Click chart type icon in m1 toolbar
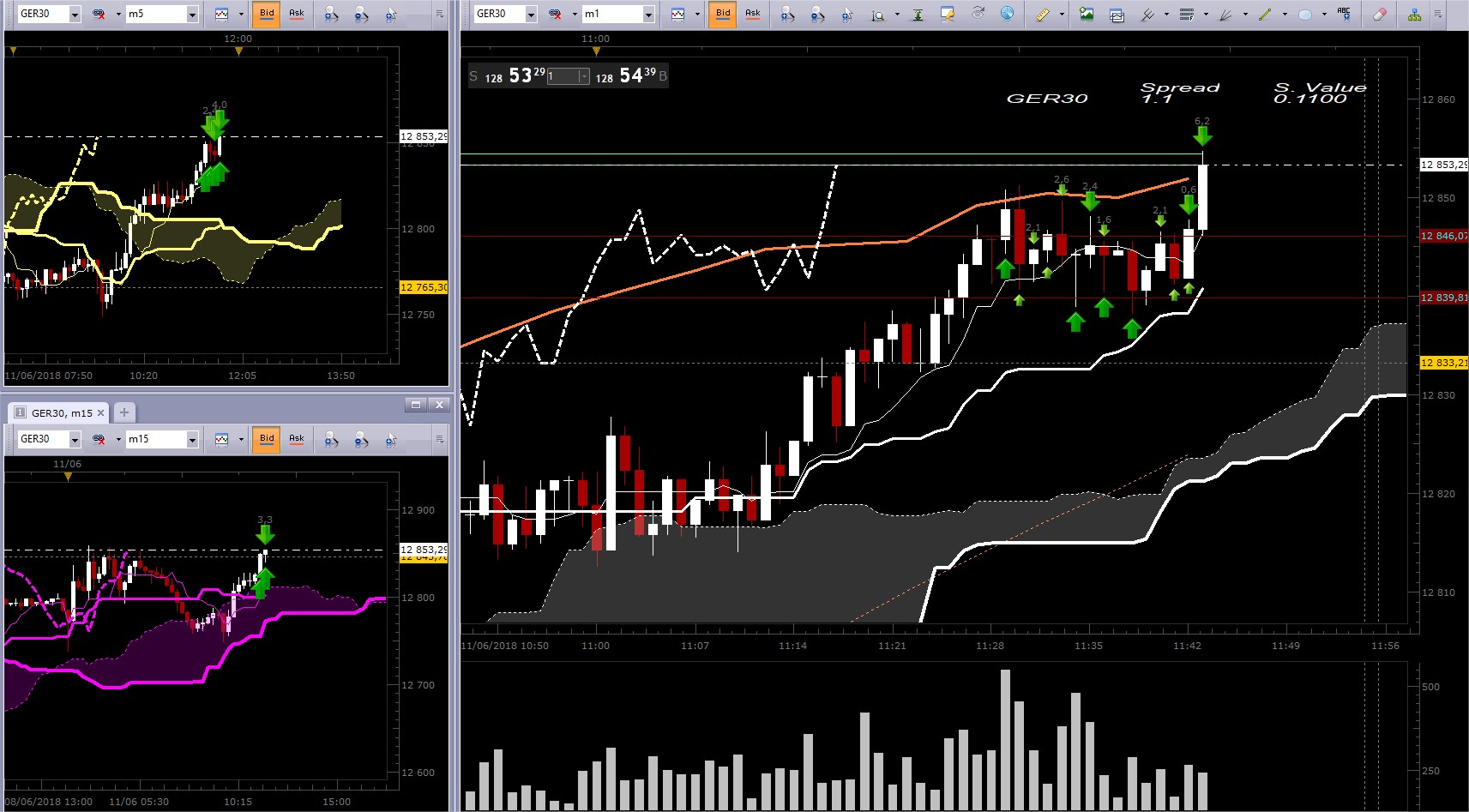 pos(677,14)
